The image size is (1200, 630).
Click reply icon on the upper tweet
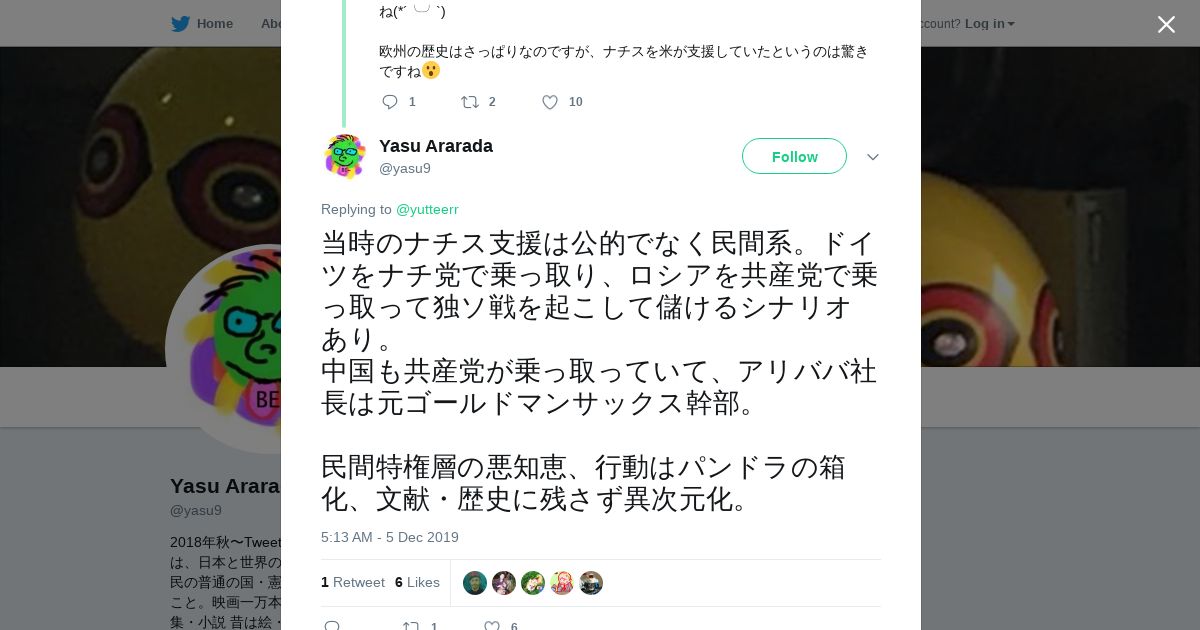(390, 102)
